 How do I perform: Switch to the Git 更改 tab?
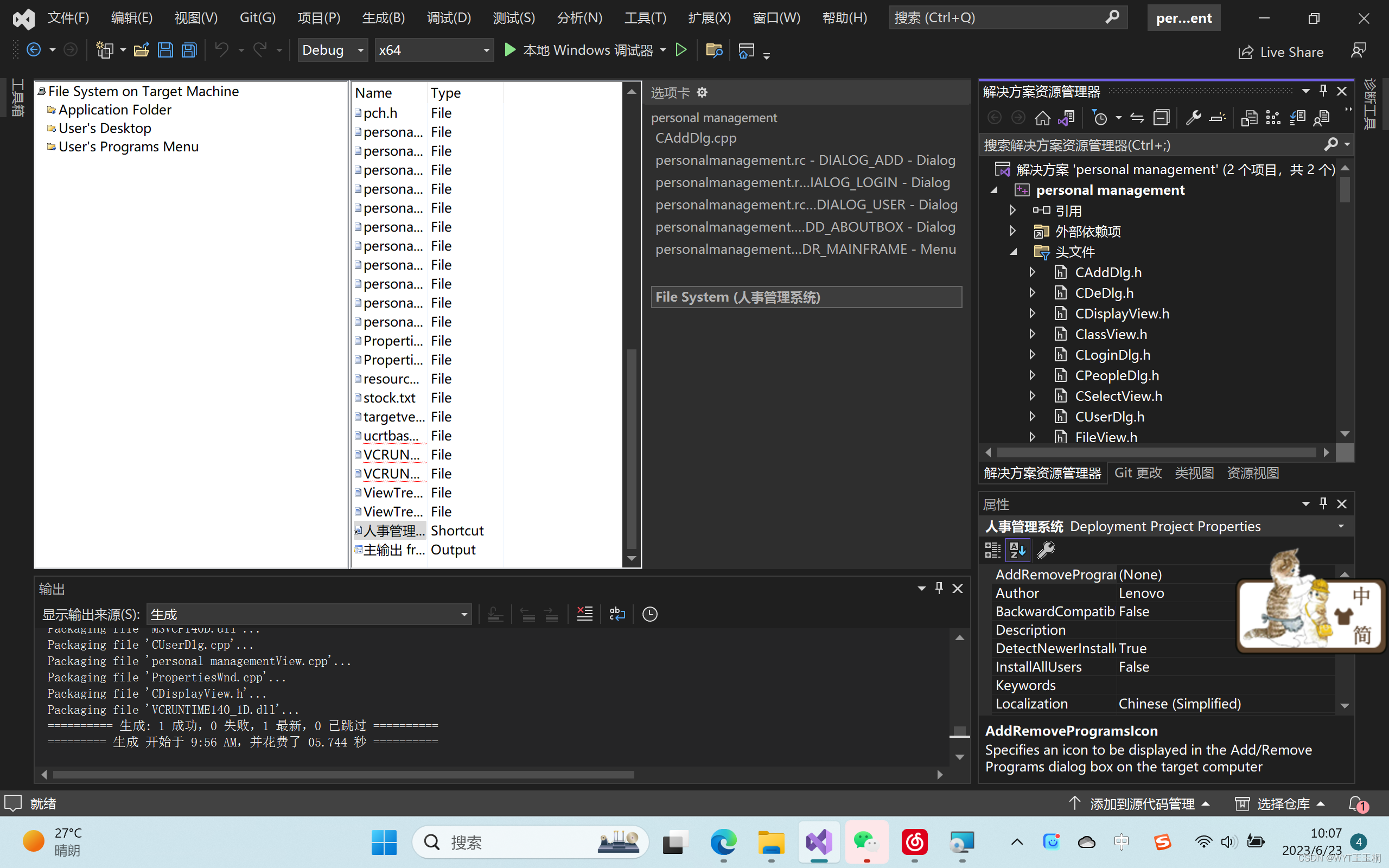pos(1138,473)
